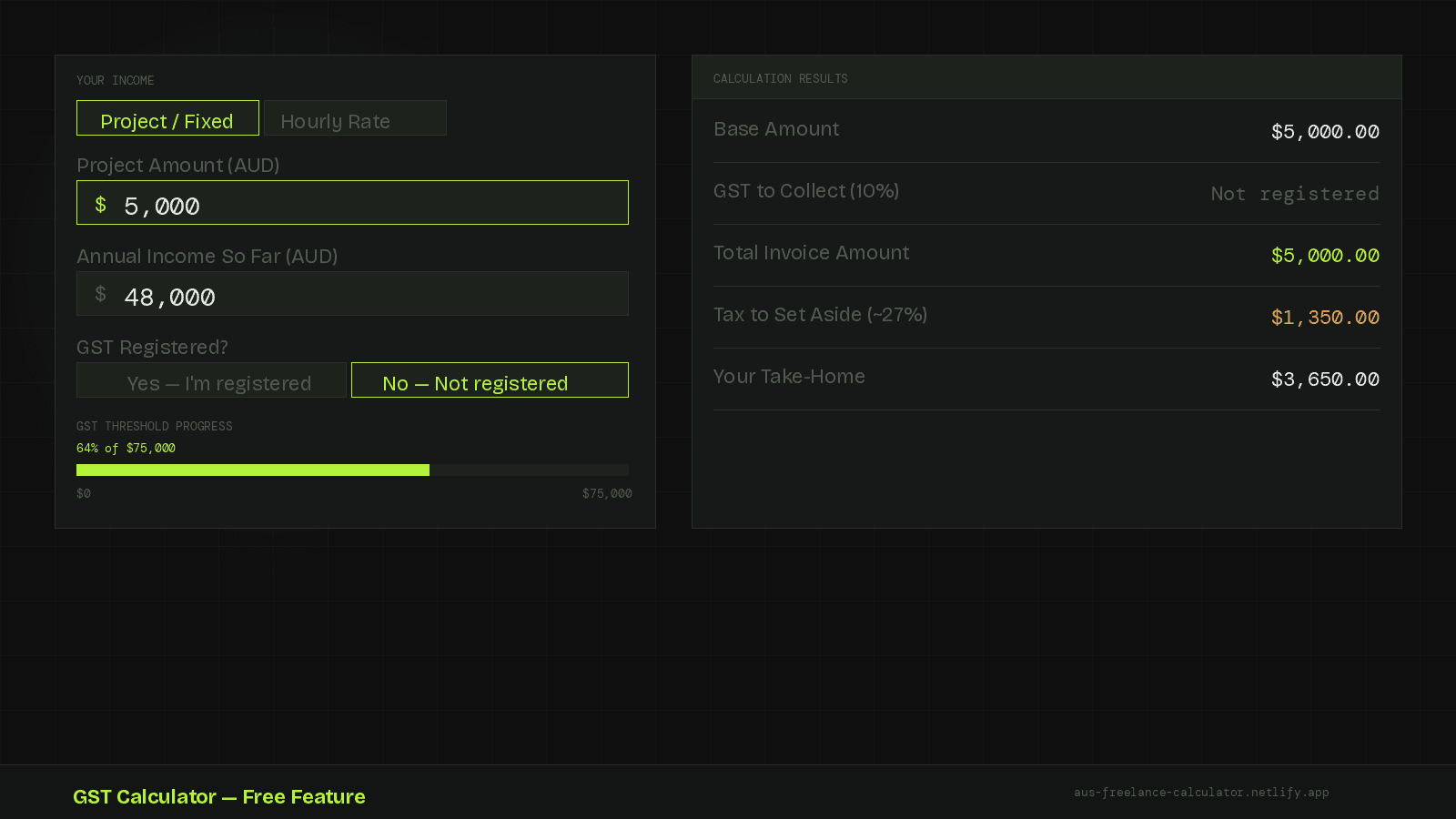Image resolution: width=1456 pixels, height=819 pixels.
Task: Click the 64% of $75,000 progress label
Action: [126, 447]
